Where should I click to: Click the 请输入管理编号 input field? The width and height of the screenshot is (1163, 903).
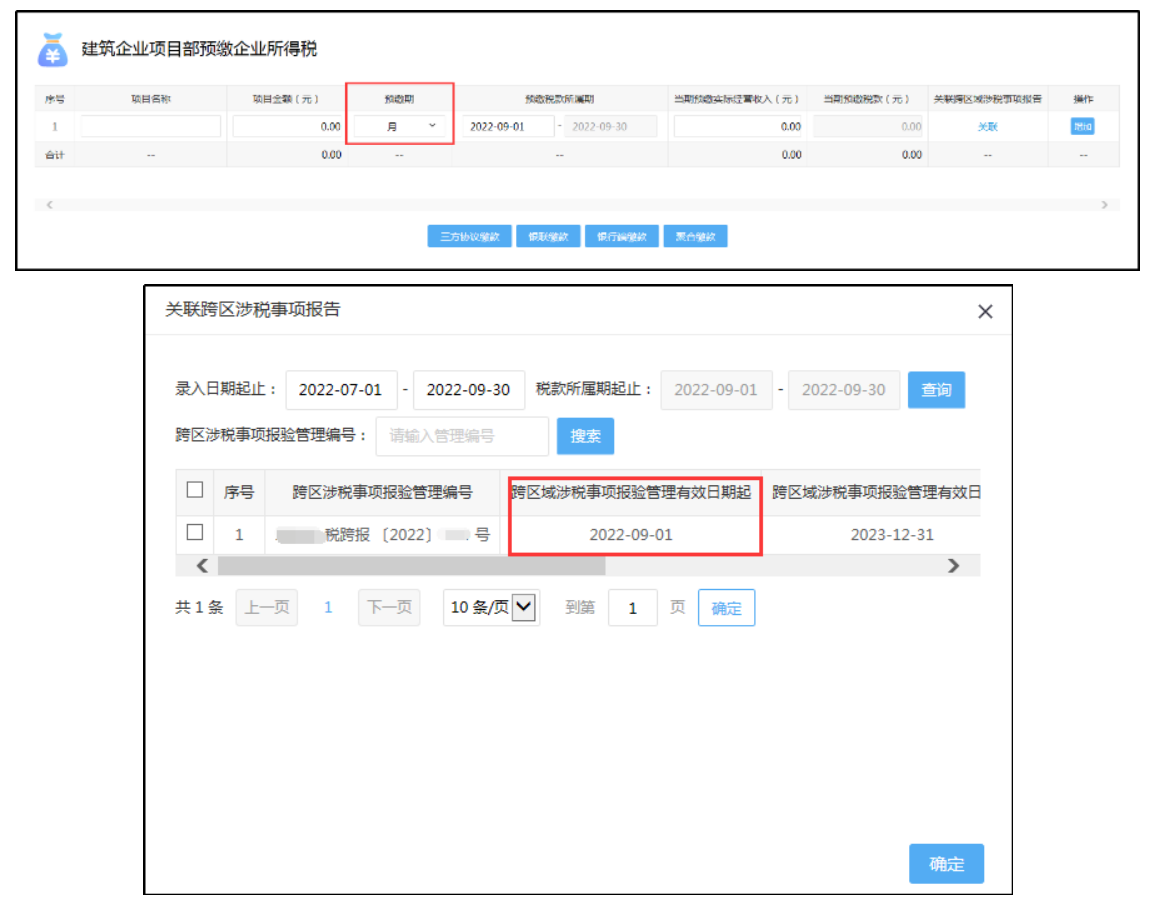click(x=462, y=436)
